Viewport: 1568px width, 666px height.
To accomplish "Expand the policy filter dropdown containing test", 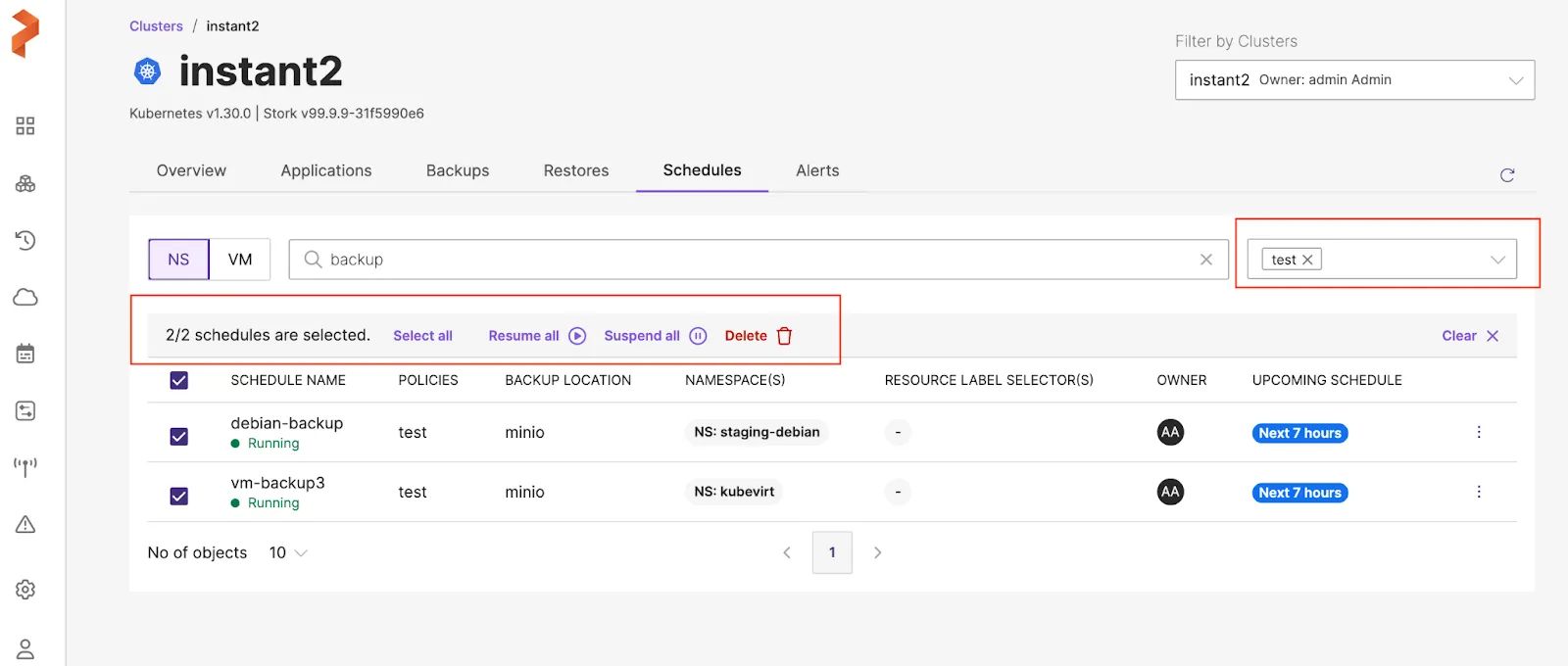I will tap(1496, 260).
